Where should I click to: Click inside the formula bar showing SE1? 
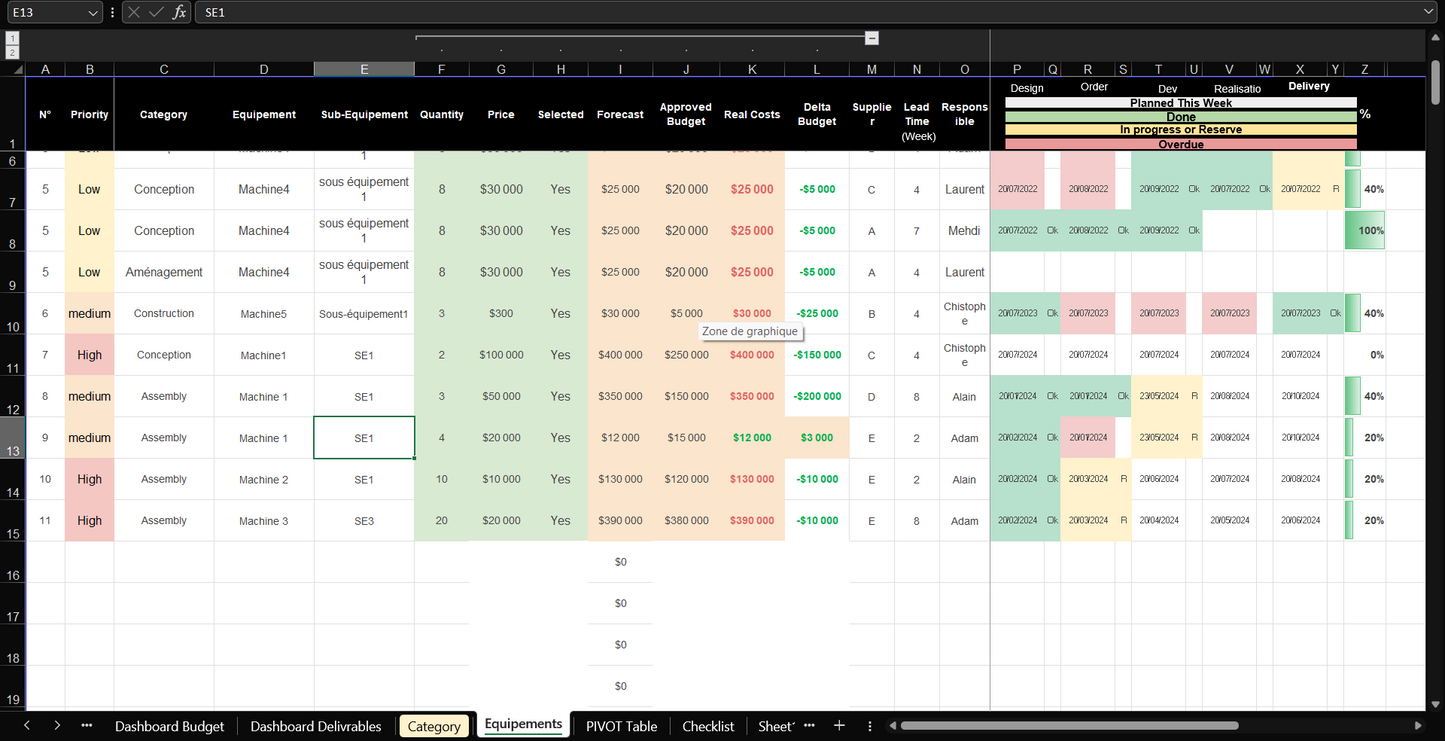pyautogui.click(x=400, y=12)
